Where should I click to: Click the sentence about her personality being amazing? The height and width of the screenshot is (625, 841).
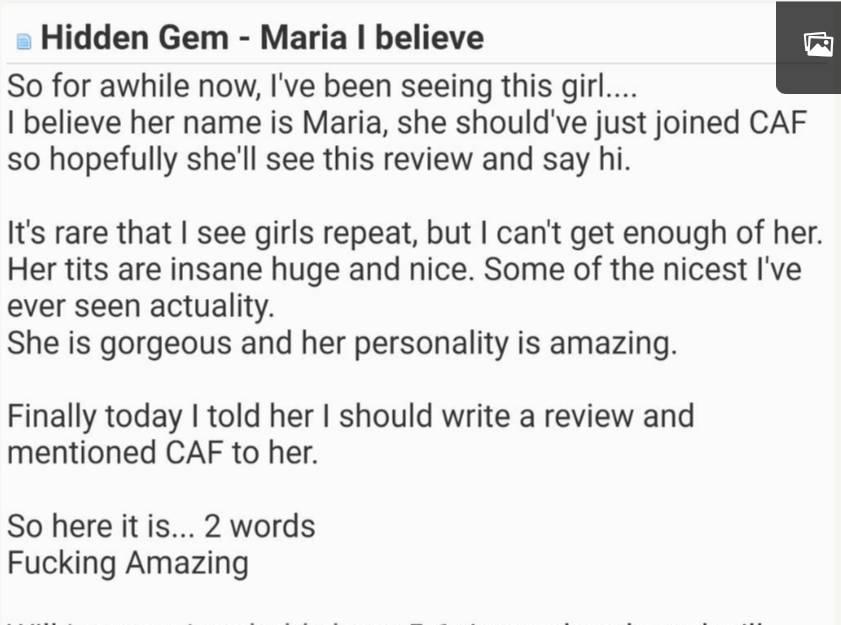click(x=342, y=343)
